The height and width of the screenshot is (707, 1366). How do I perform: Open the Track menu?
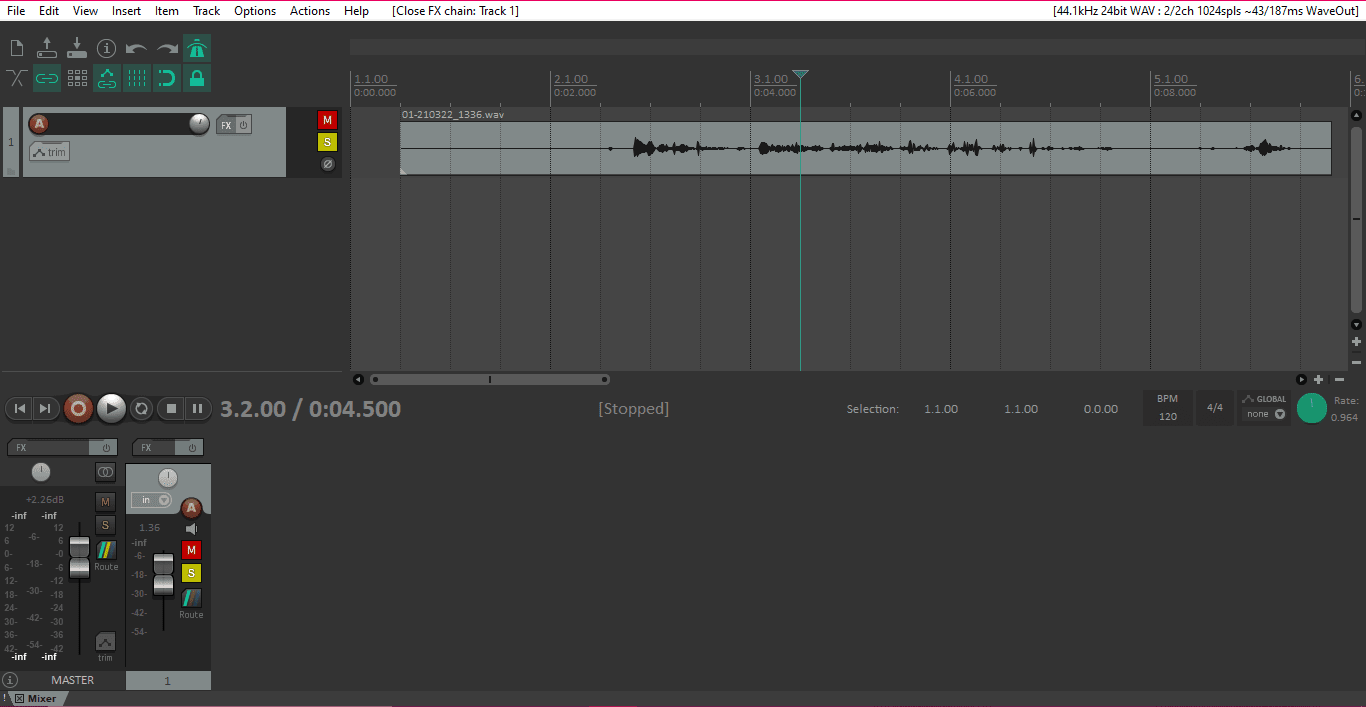point(206,10)
